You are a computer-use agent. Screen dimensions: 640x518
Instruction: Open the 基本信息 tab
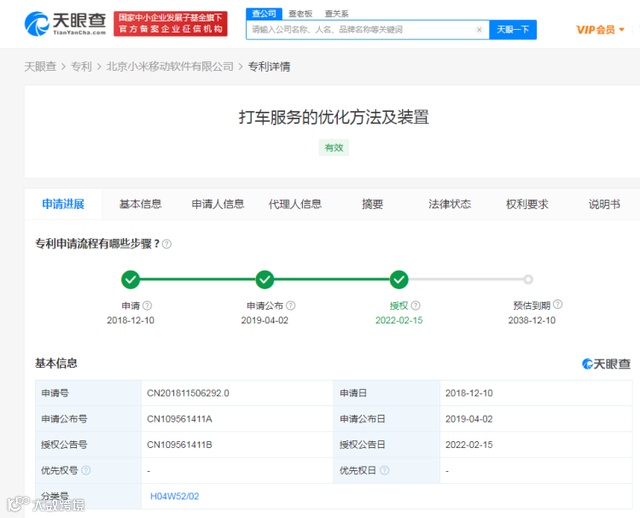[140, 204]
